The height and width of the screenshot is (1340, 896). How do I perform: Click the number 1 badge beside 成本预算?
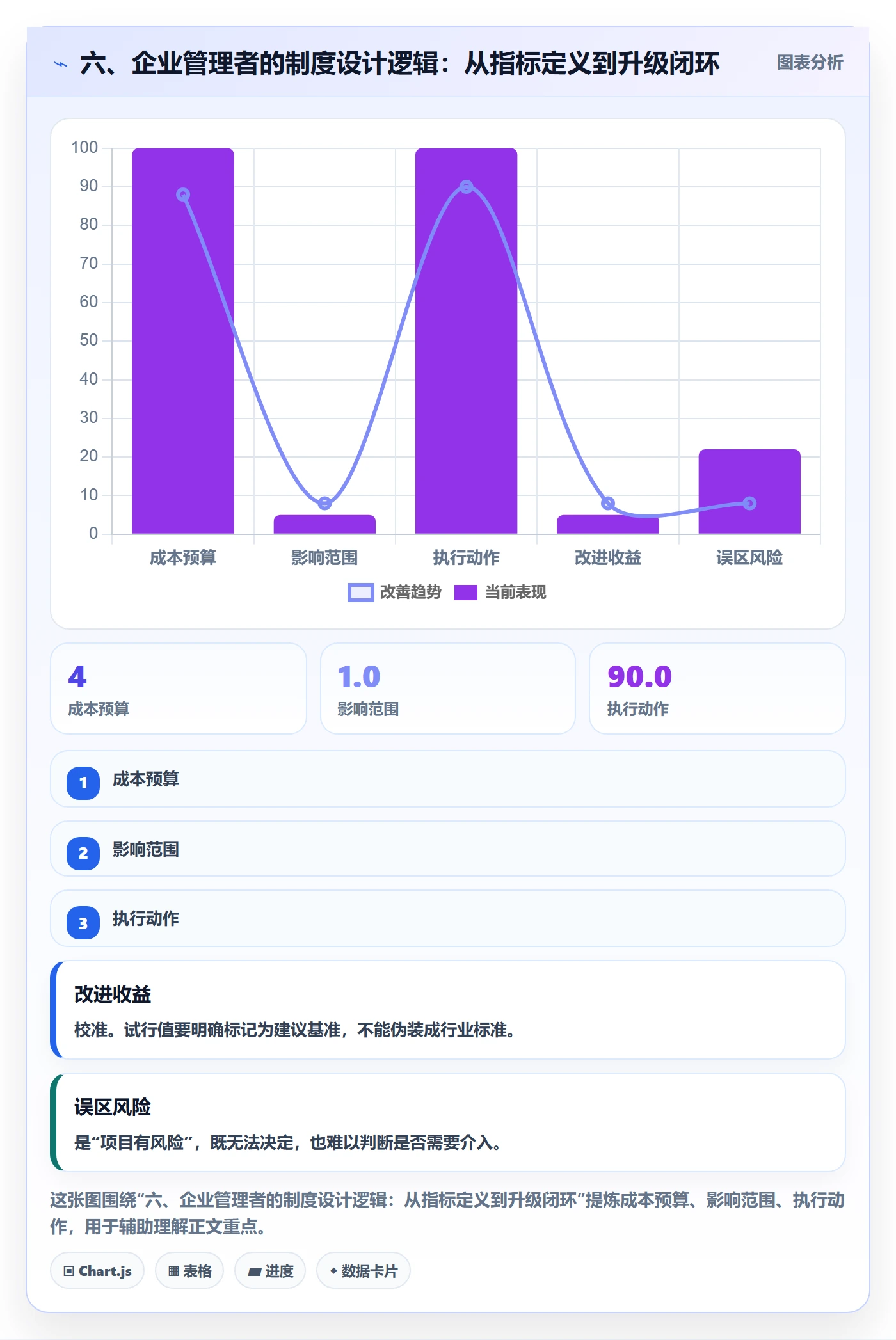tap(83, 783)
